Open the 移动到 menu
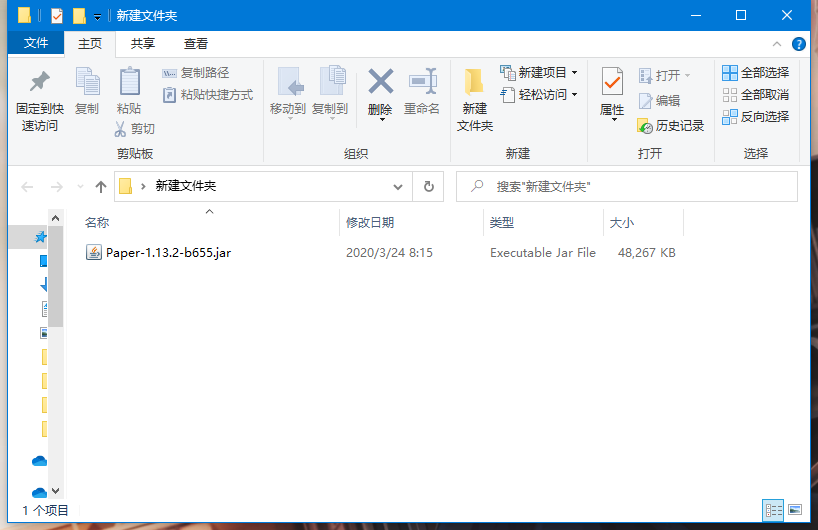The image size is (818, 530). [x=287, y=93]
